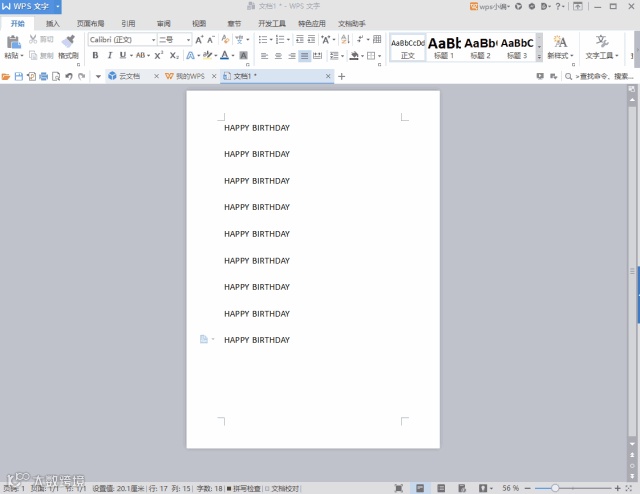The width and height of the screenshot is (640, 494).
Task: Switch to the 云文档 document tab
Action: click(129, 76)
